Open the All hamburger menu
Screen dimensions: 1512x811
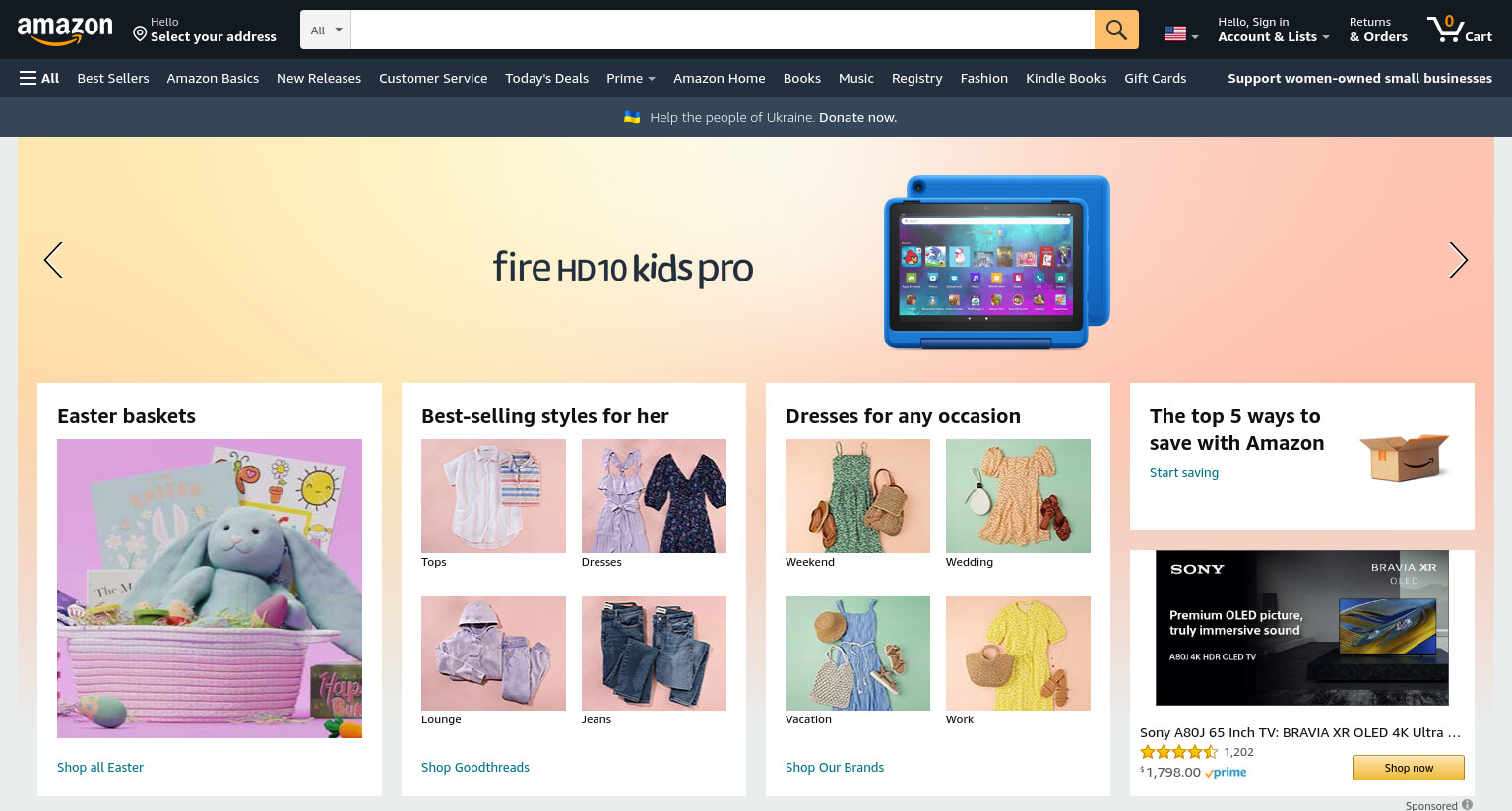pyautogui.click(x=39, y=78)
